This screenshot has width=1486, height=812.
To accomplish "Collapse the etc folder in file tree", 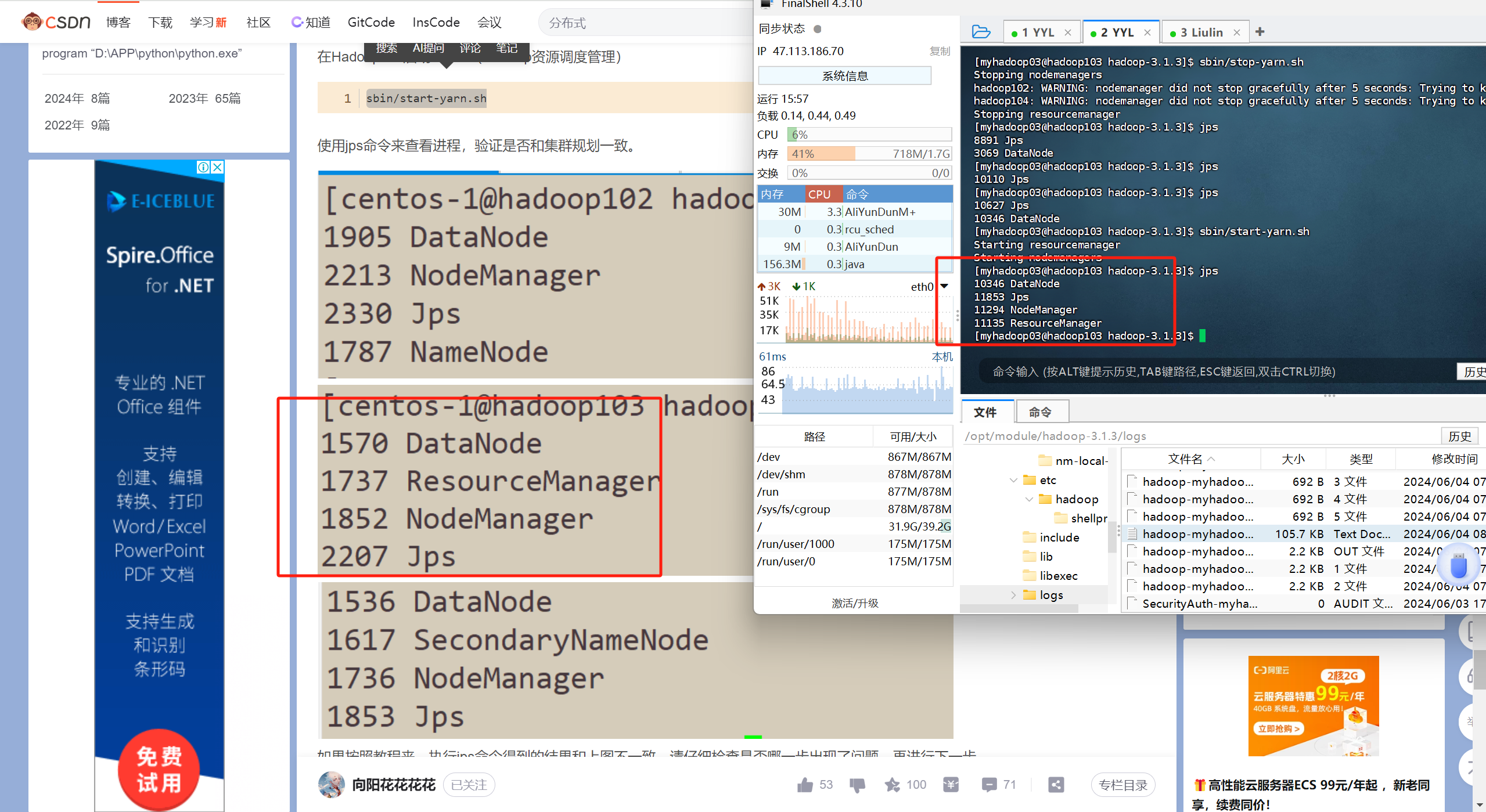I will (x=1013, y=480).
